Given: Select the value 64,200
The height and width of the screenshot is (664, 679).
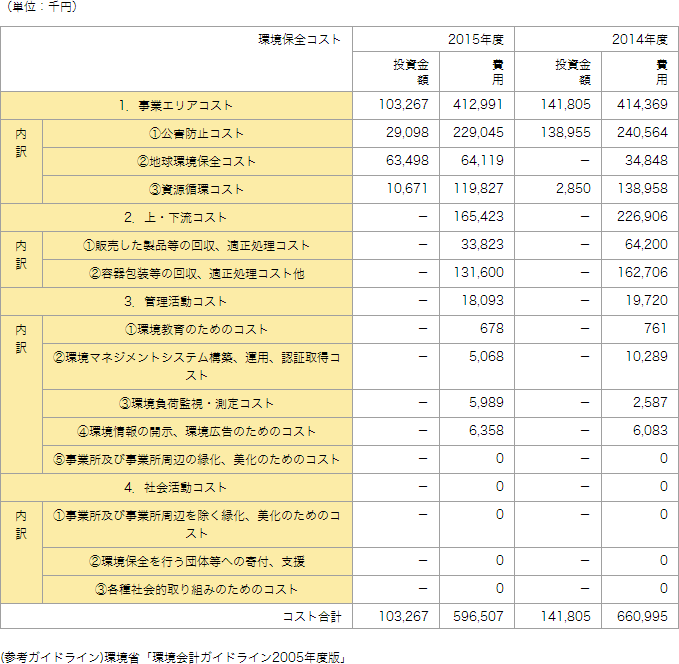Looking at the screenshot, I should coord(646,245).
